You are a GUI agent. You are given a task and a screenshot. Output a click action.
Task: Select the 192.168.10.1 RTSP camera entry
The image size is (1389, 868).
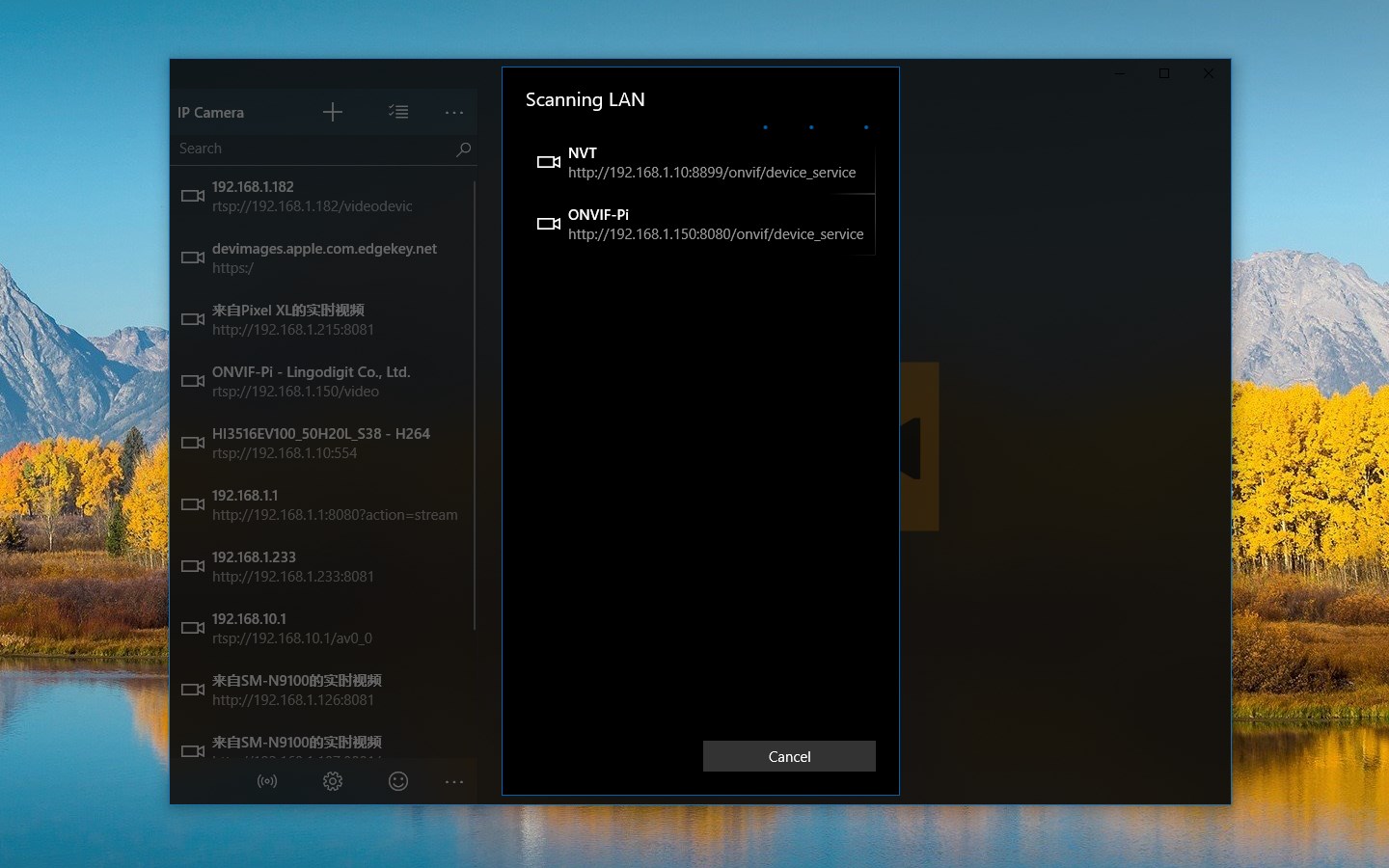[x=291, y=628]
